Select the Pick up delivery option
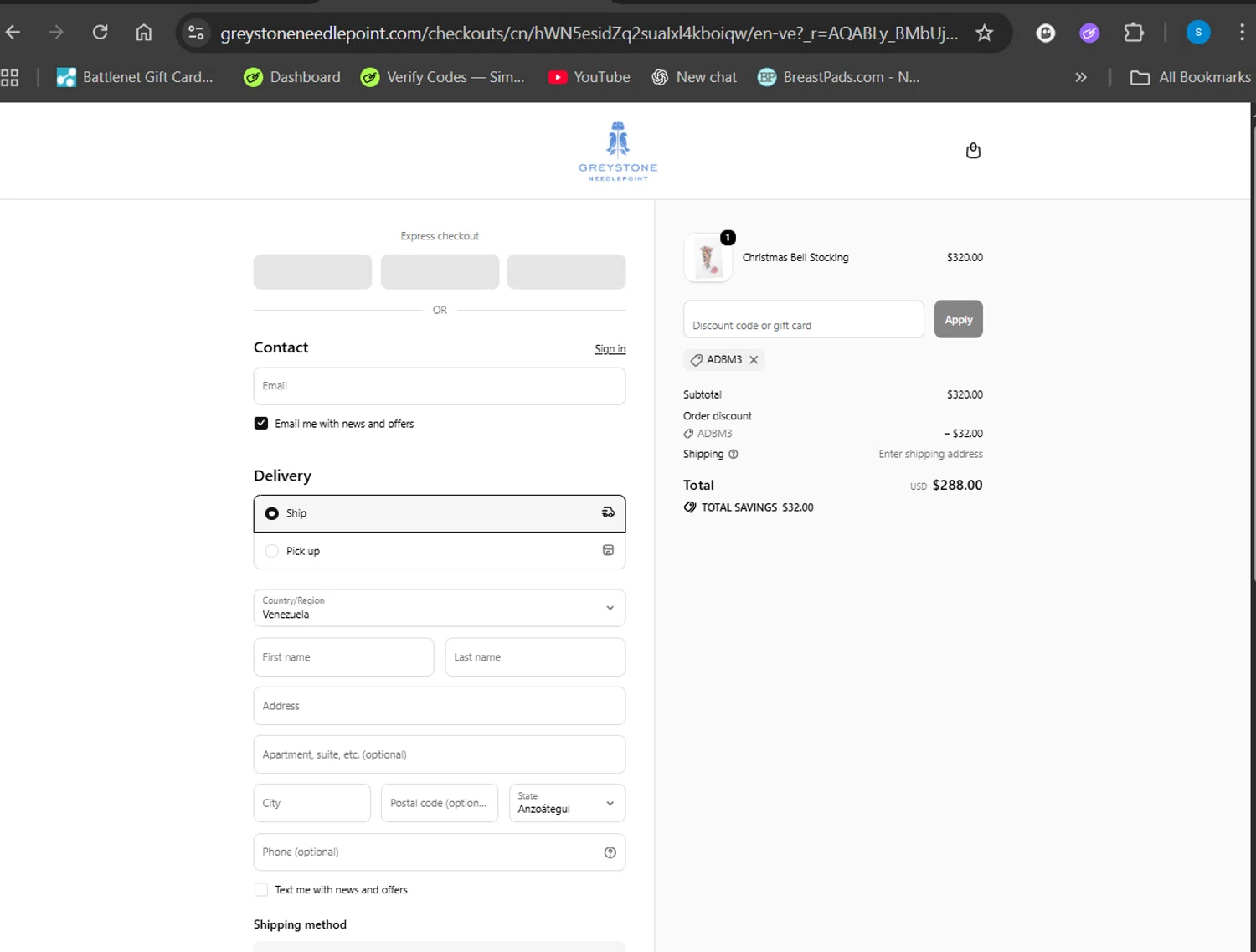 440,551
